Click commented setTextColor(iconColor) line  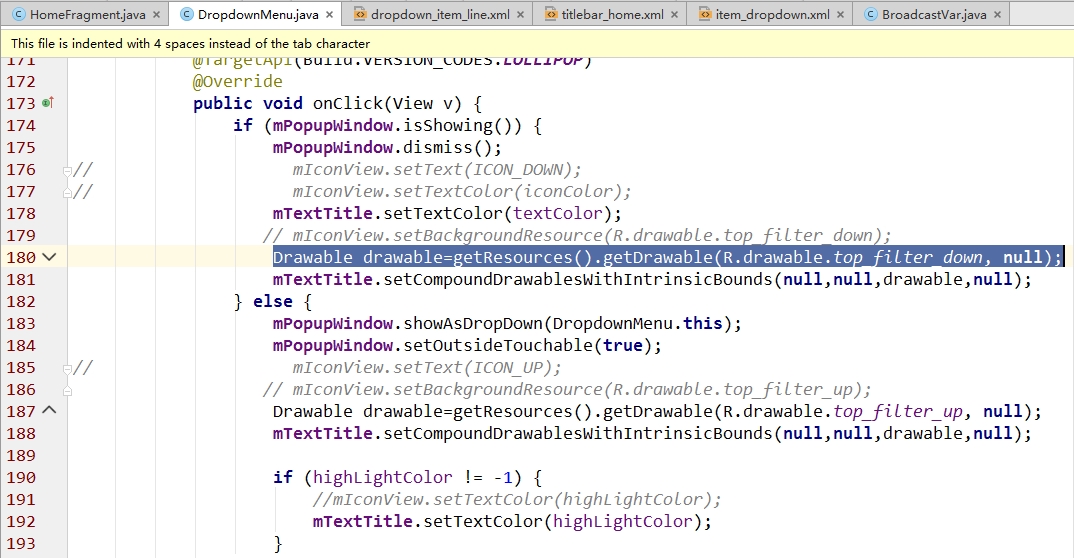[462, 191]
